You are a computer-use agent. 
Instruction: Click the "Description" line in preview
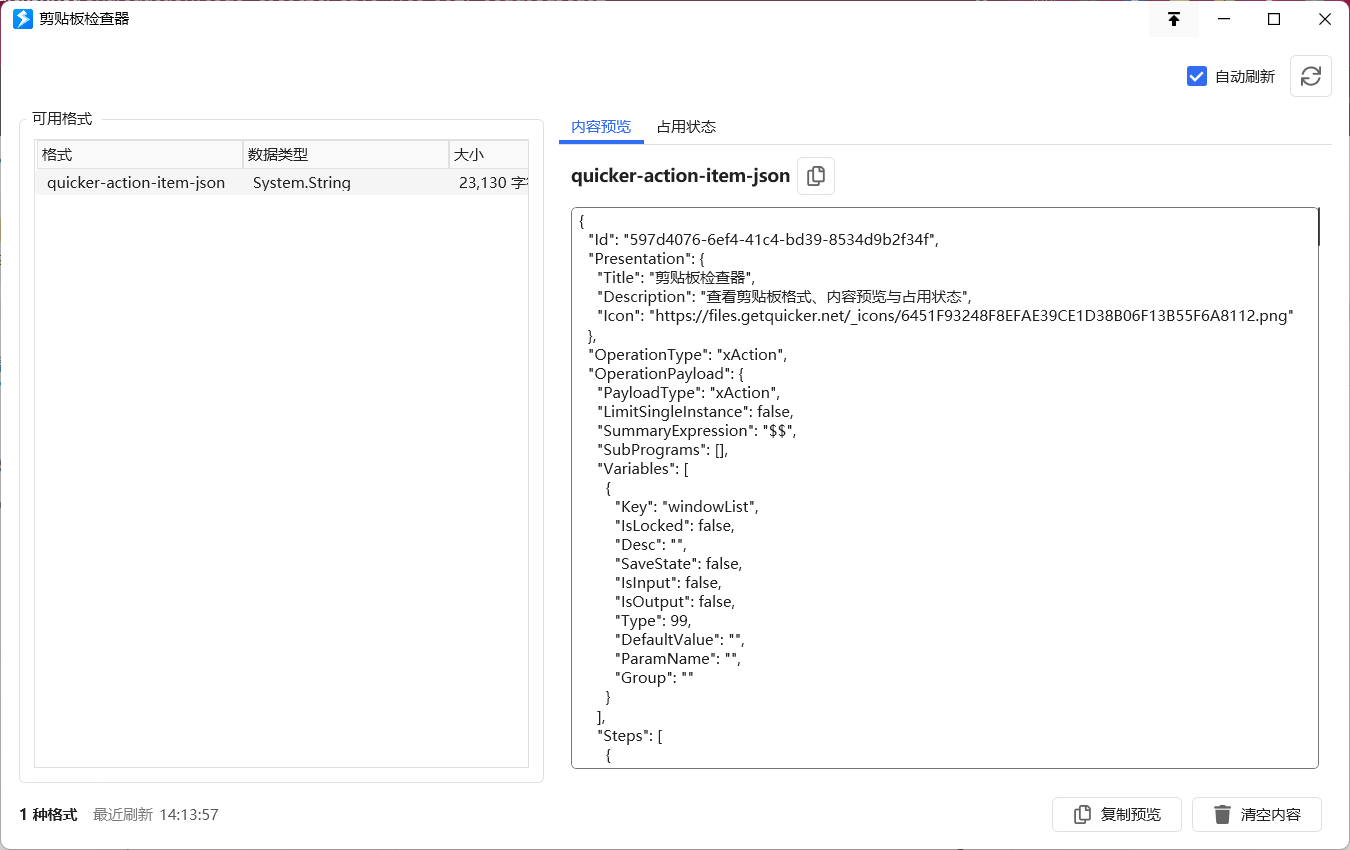pyautogui.click(x=784, y=297)
